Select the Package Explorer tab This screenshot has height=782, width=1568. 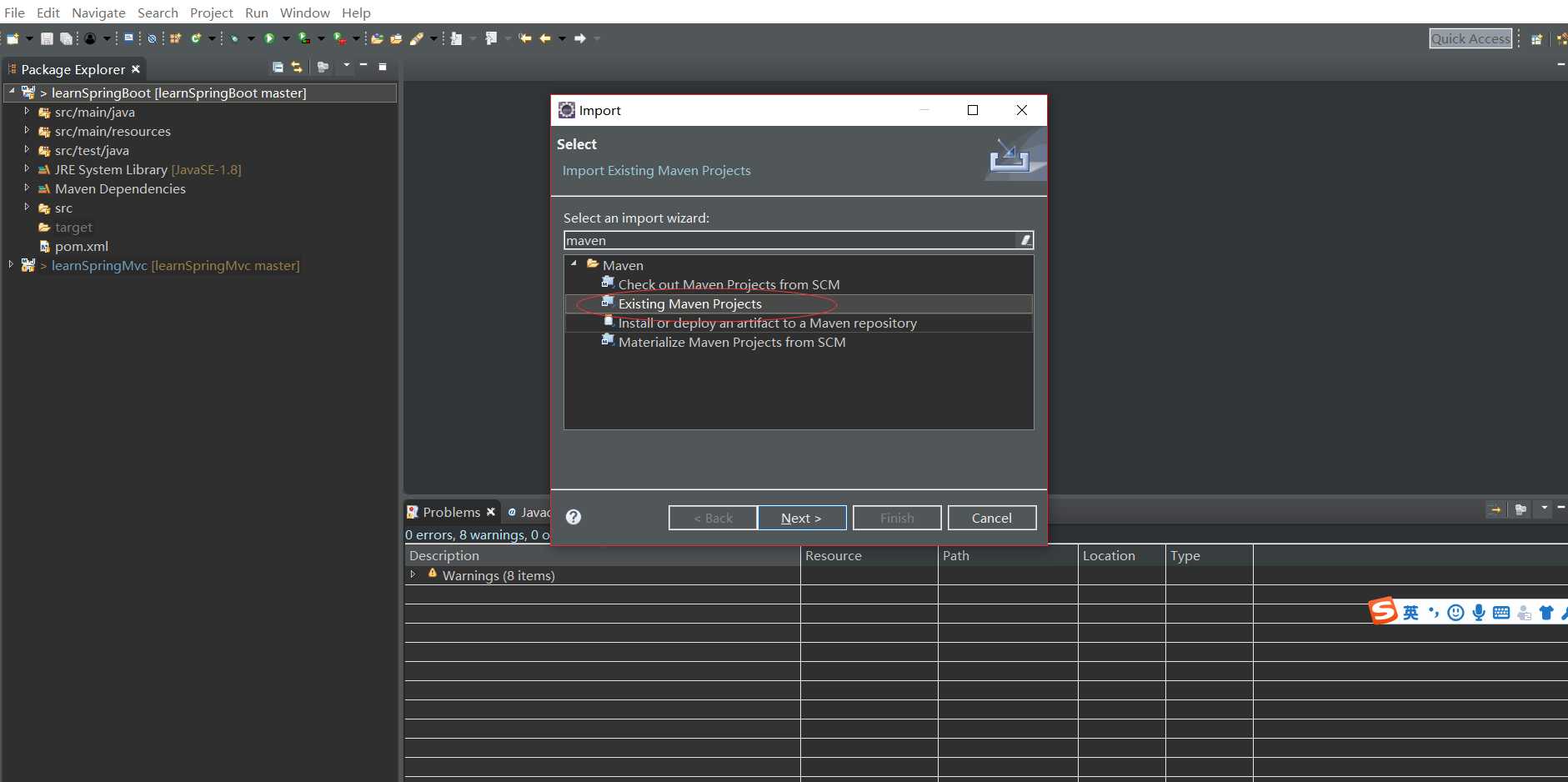tap(73, 69)
